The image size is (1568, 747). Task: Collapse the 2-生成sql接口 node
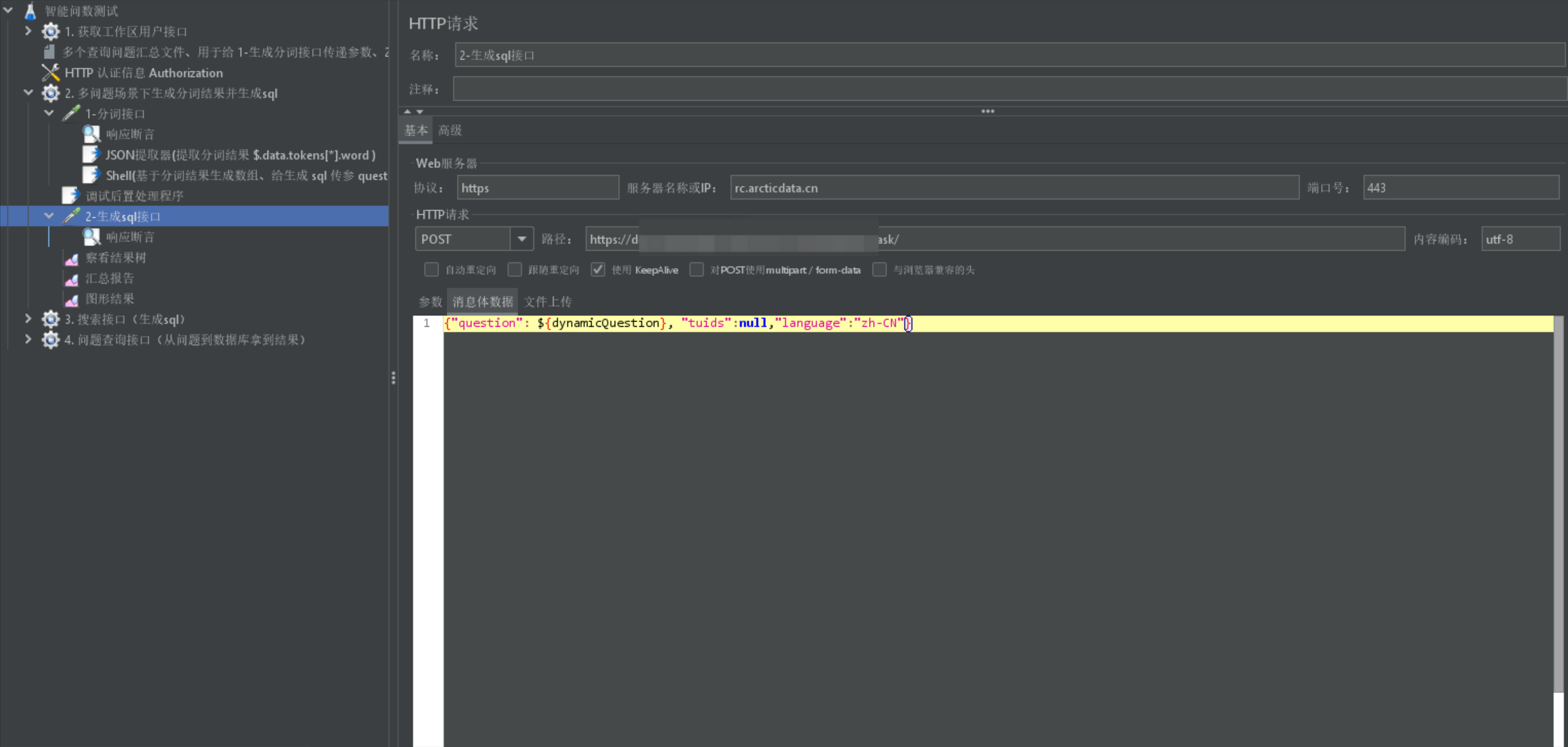coord(48,216)
